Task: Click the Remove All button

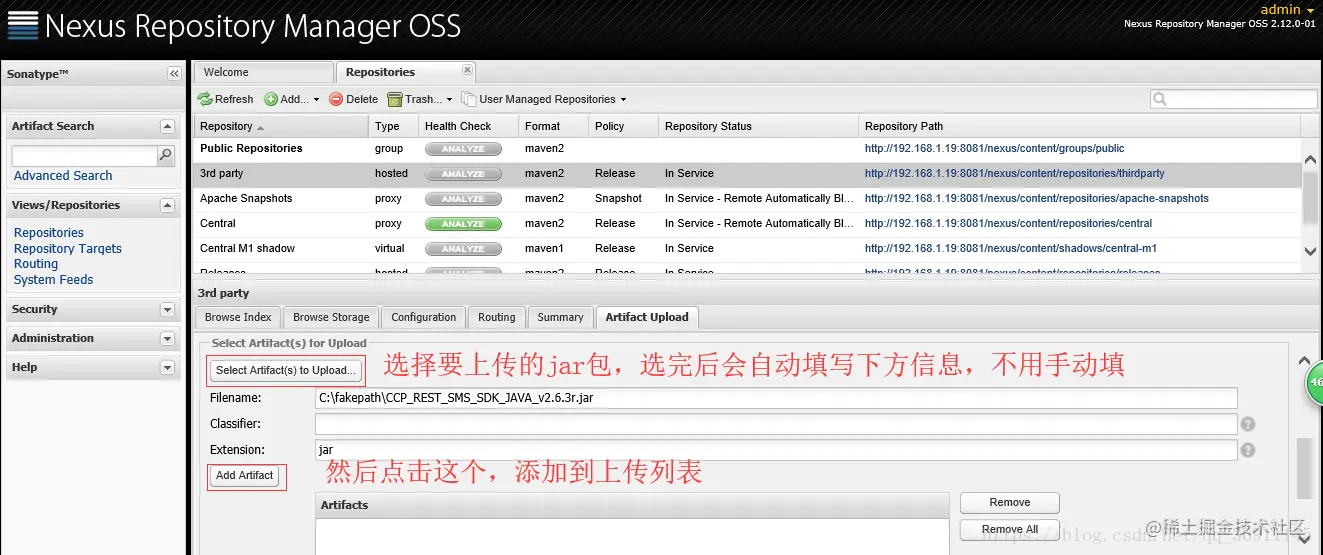Action: click(1010, 529)
